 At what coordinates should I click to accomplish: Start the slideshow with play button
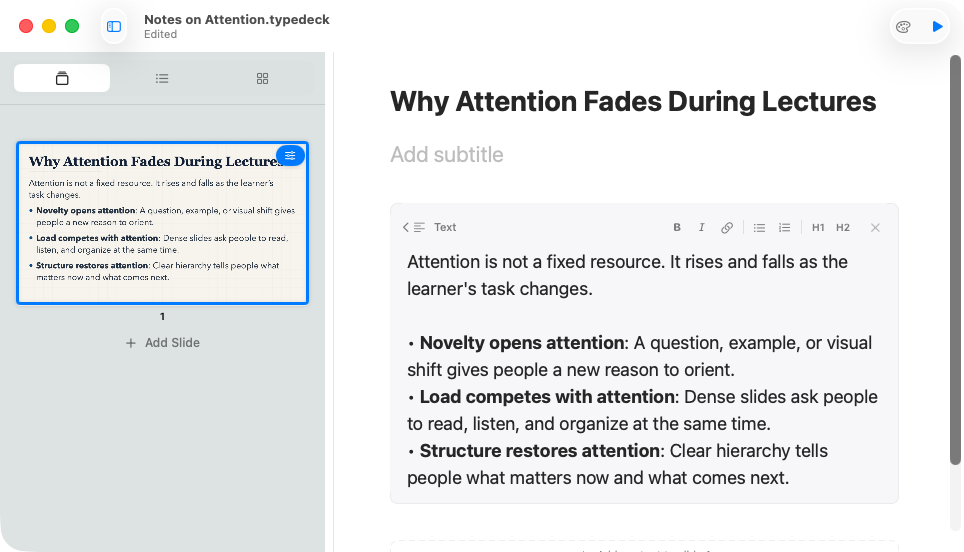coord(937,26)
